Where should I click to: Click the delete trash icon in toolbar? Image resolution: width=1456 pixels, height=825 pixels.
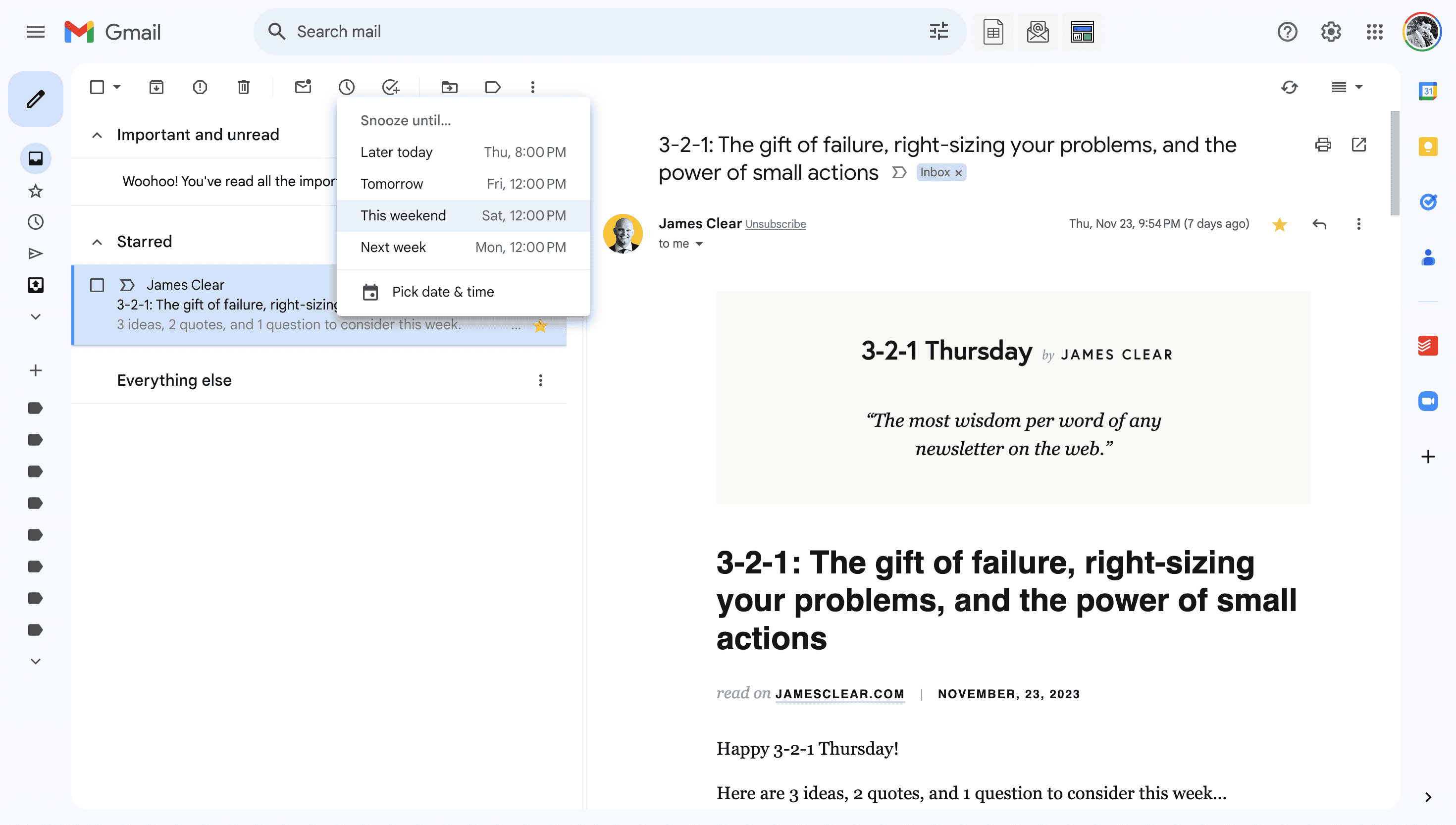point(243,87)
